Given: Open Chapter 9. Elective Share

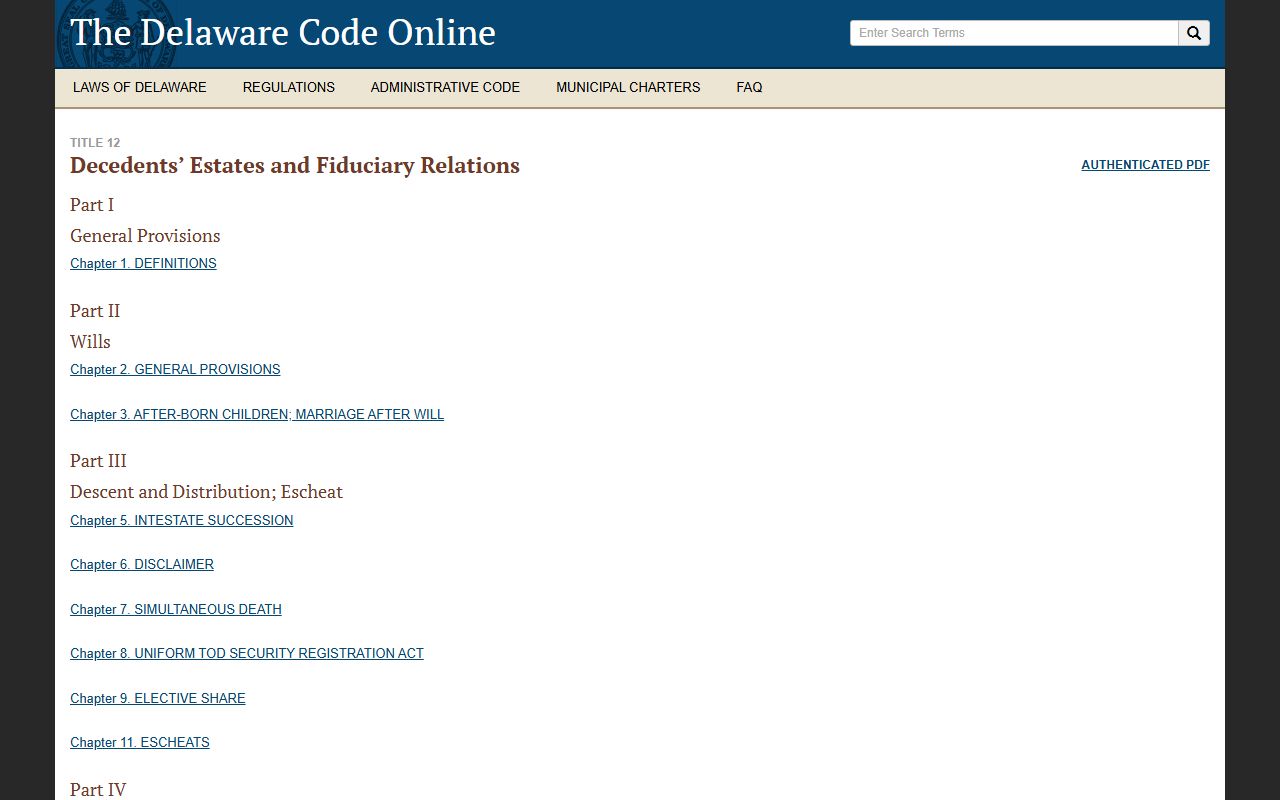Looking at the screenshot, I should pyautogui.click(x=158, y=698).
